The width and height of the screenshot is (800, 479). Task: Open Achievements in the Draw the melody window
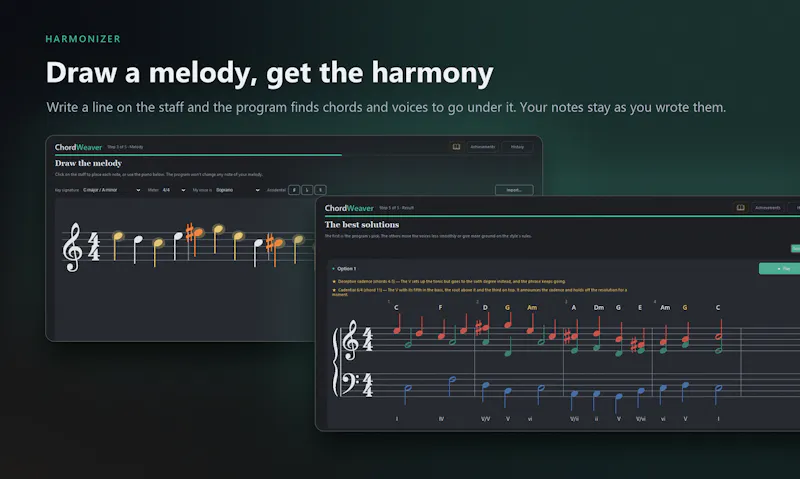482,147
